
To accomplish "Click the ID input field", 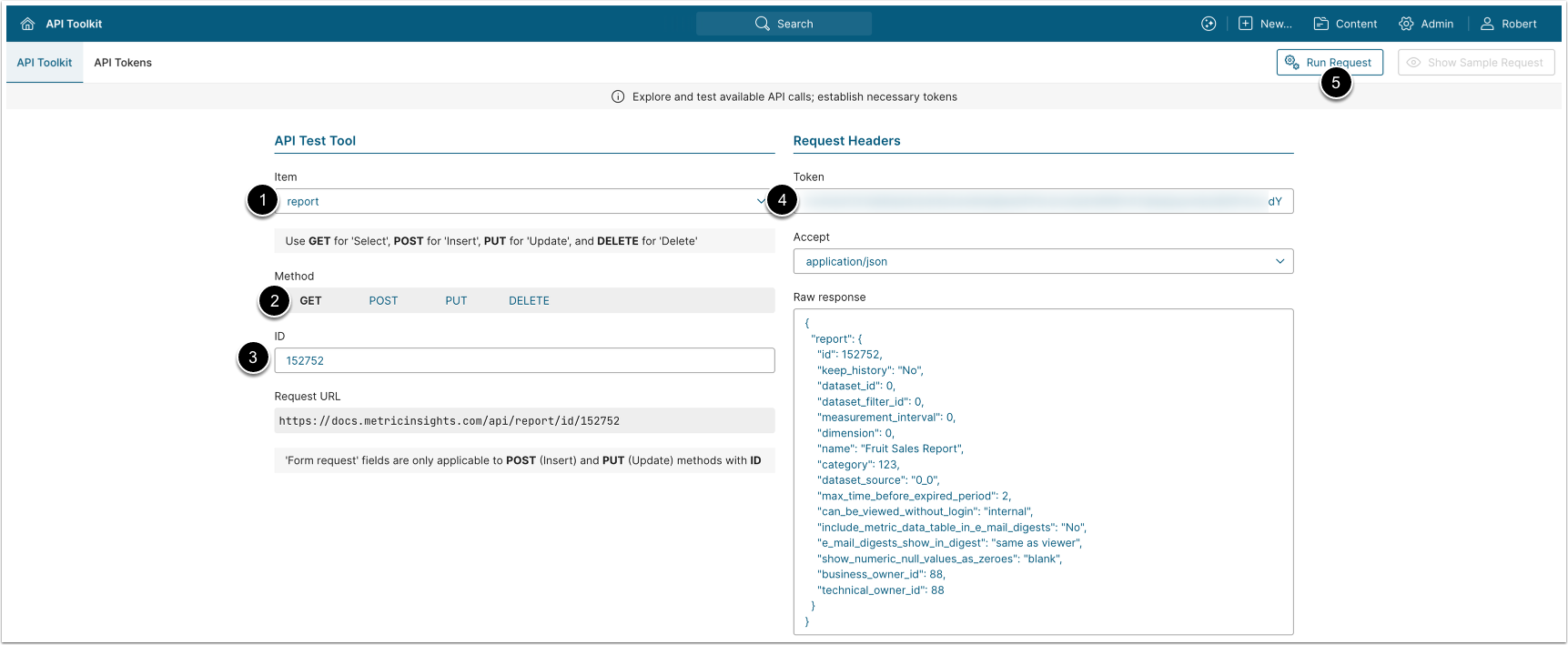I will point(524,360).
